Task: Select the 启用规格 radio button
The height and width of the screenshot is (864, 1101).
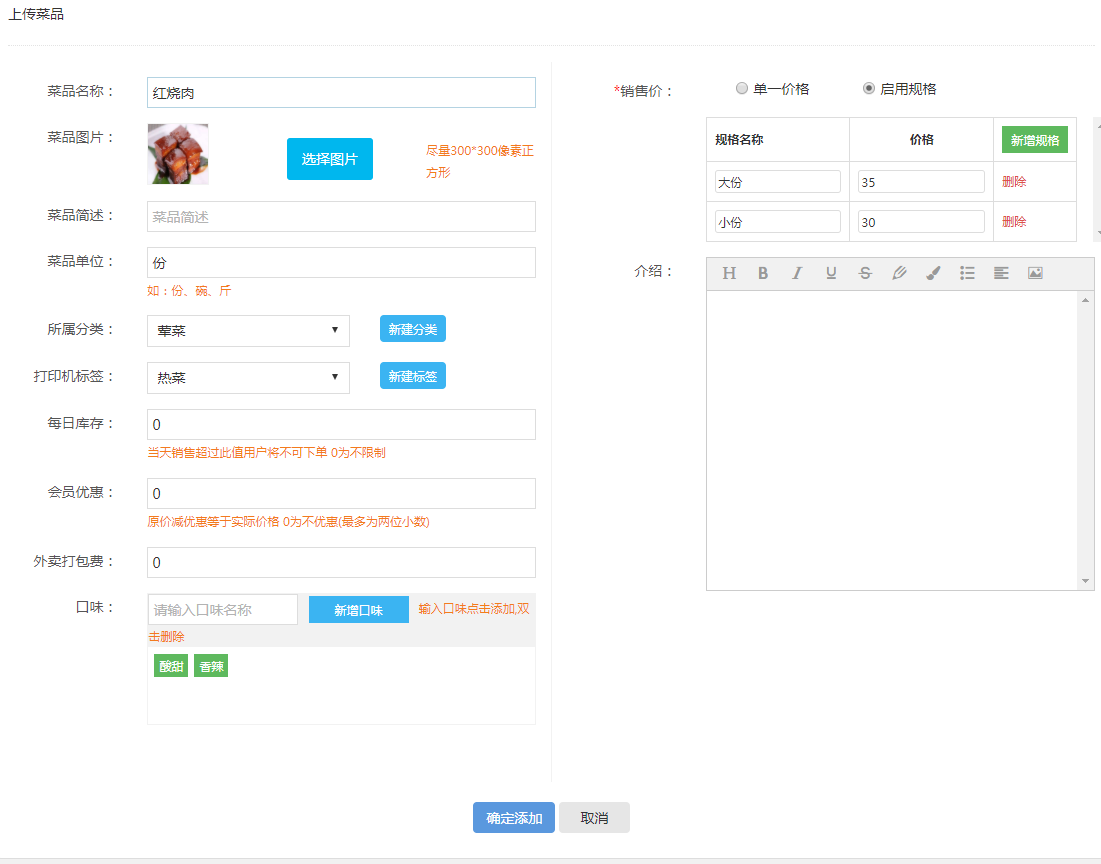Action: (x=869, y=88)
